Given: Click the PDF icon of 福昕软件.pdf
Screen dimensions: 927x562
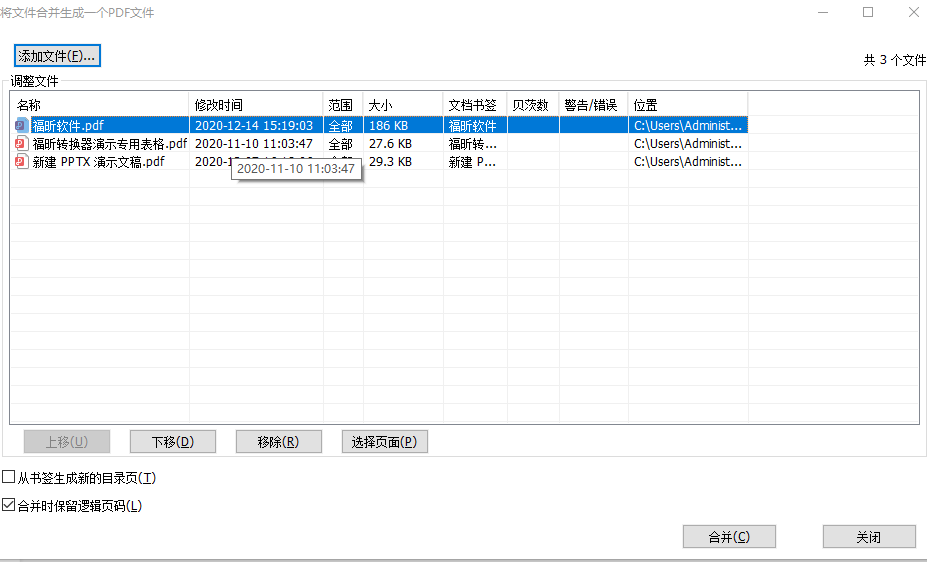Looking at the screenshot, I should point(22,125).
